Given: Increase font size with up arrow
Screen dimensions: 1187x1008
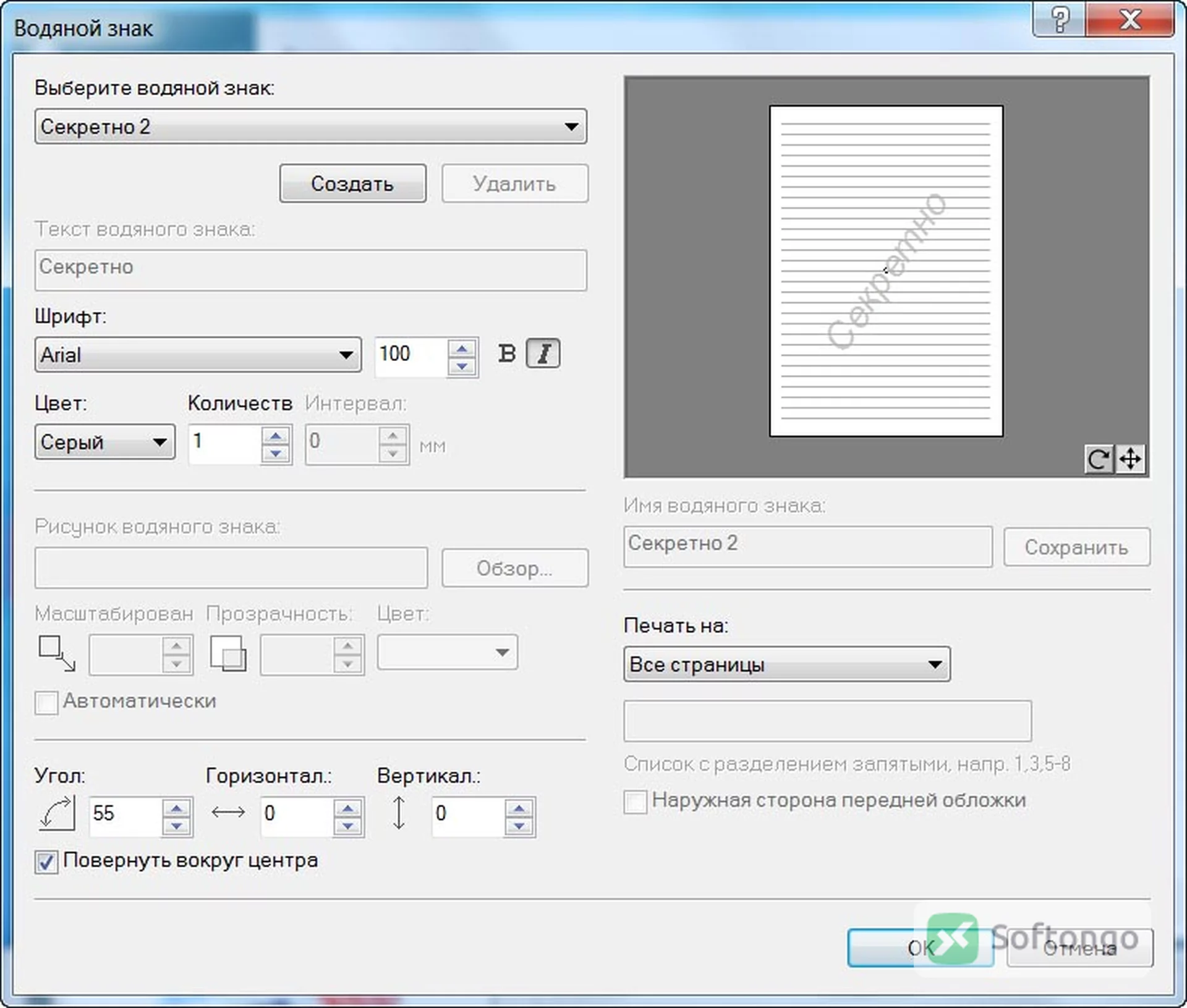Looking at the screenshot, I should (462, 349).
